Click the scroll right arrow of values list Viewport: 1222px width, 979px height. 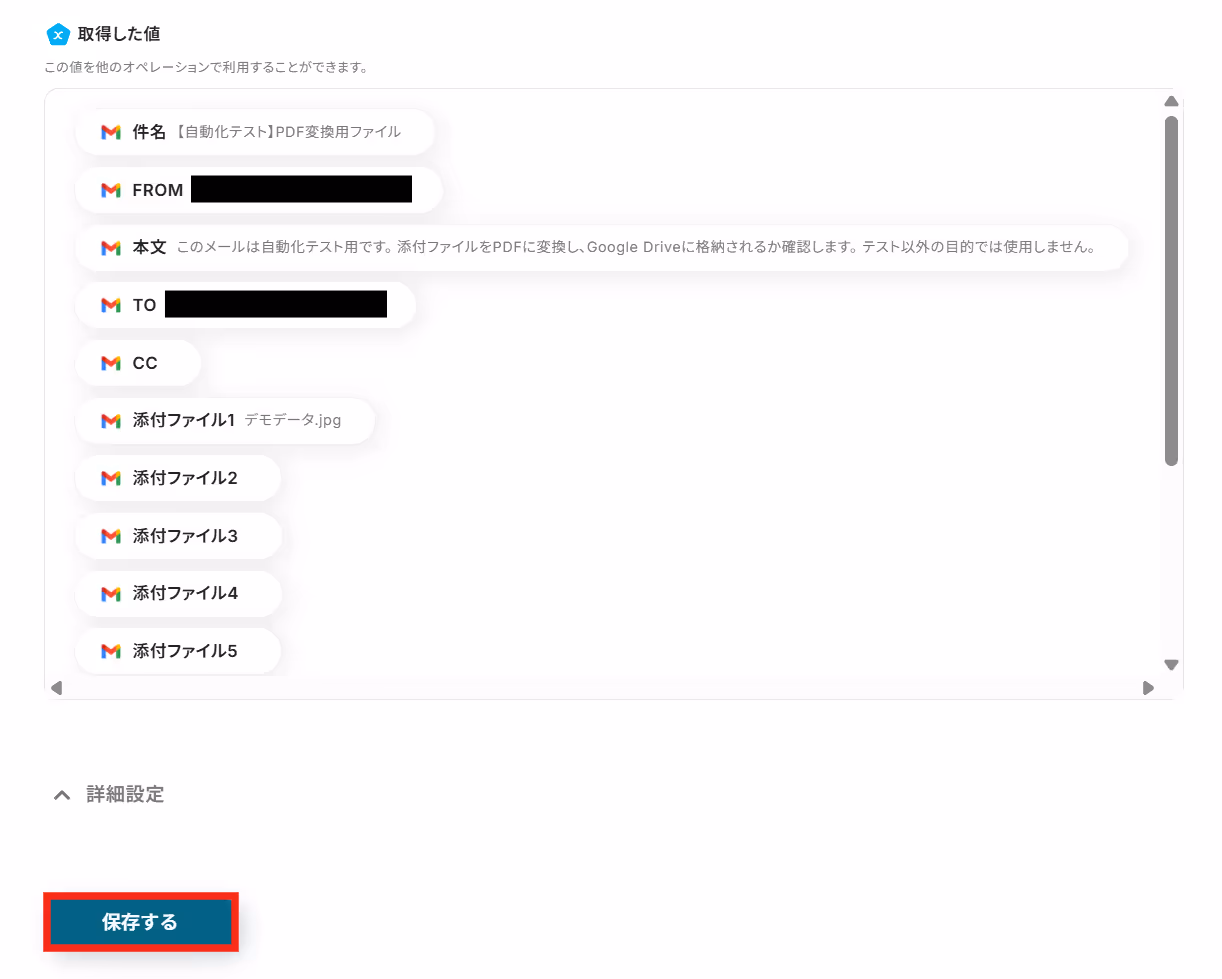tap(1148, 688)
